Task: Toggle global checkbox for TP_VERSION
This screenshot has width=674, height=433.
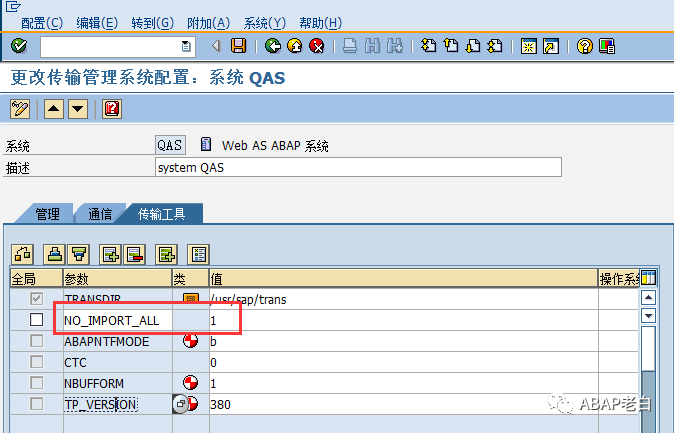Action: coord(37,404)
